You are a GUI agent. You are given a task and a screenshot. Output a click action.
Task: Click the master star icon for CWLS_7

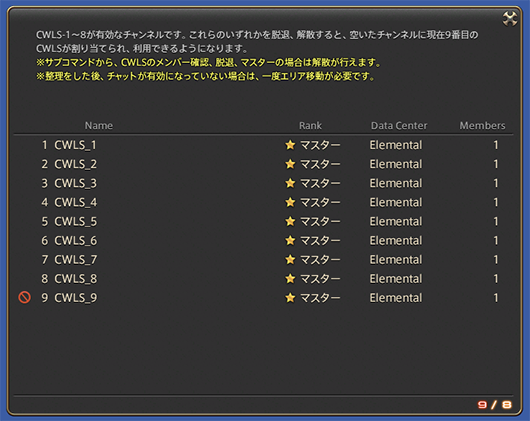pyautogui.click(x=290, y=259)
